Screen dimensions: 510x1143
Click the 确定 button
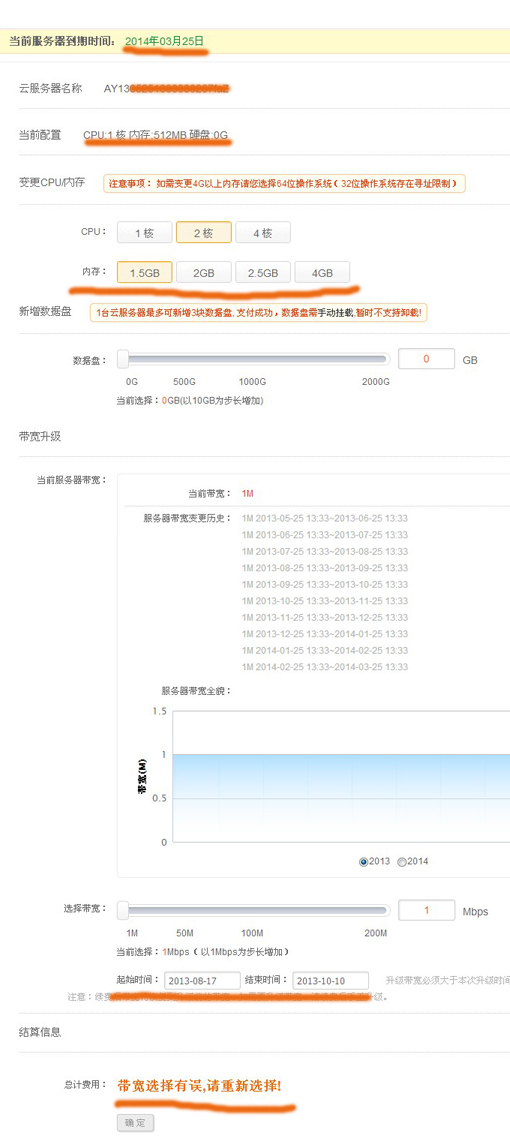[x=136, y=1122]
